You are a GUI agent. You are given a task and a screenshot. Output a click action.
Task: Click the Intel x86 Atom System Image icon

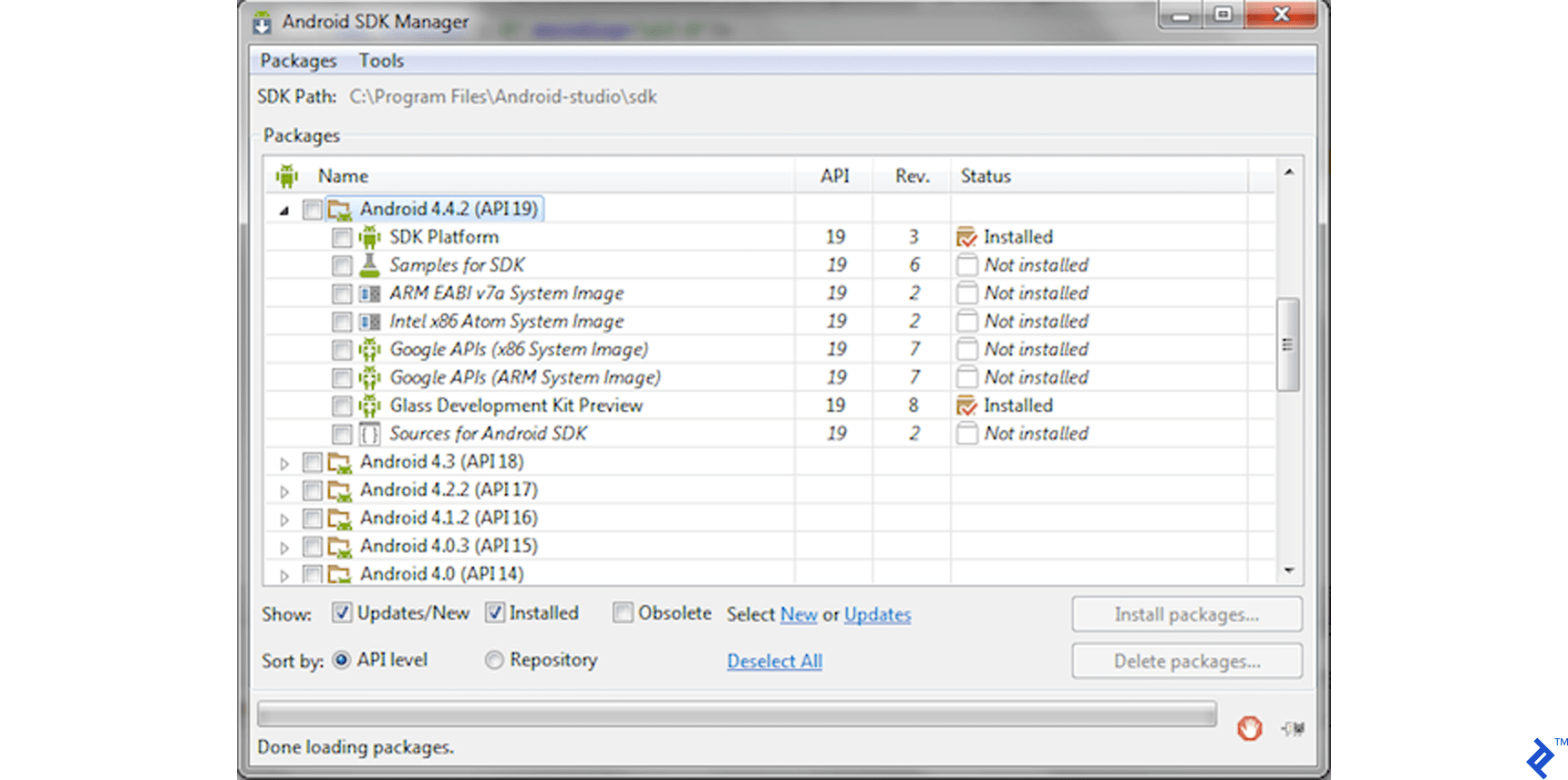point(369,322)
